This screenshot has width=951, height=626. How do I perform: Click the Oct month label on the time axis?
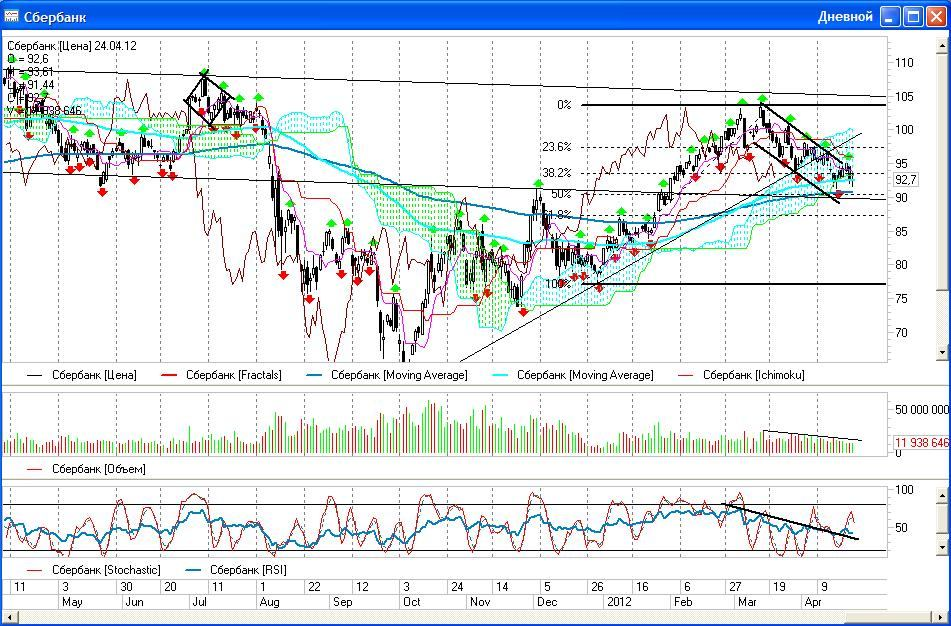(412, 602)
